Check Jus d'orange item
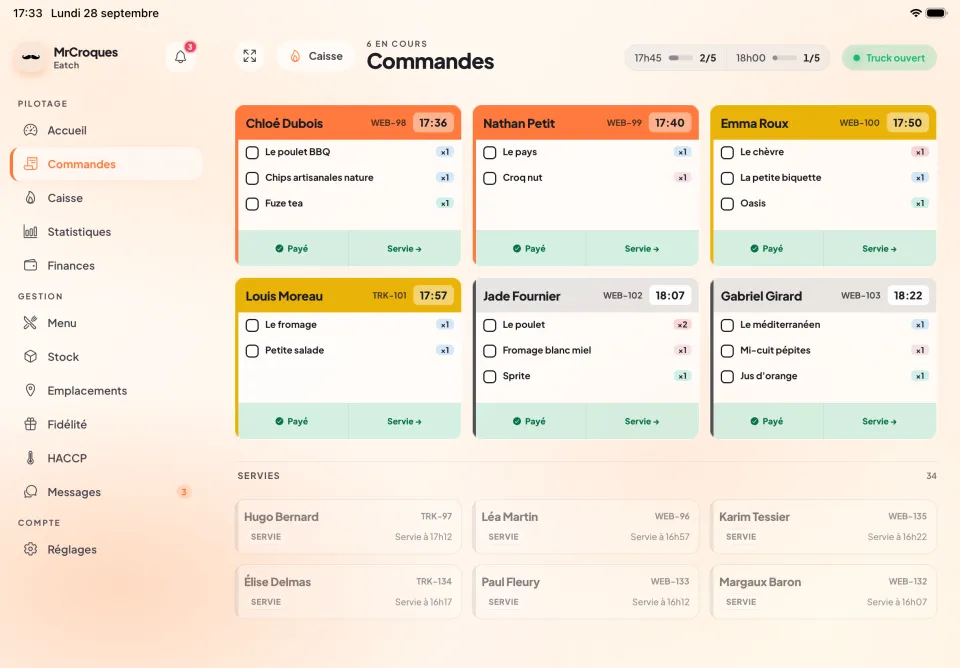Image resolution: width=960 pixels, height=668 pixels. (x=727, y=377)
